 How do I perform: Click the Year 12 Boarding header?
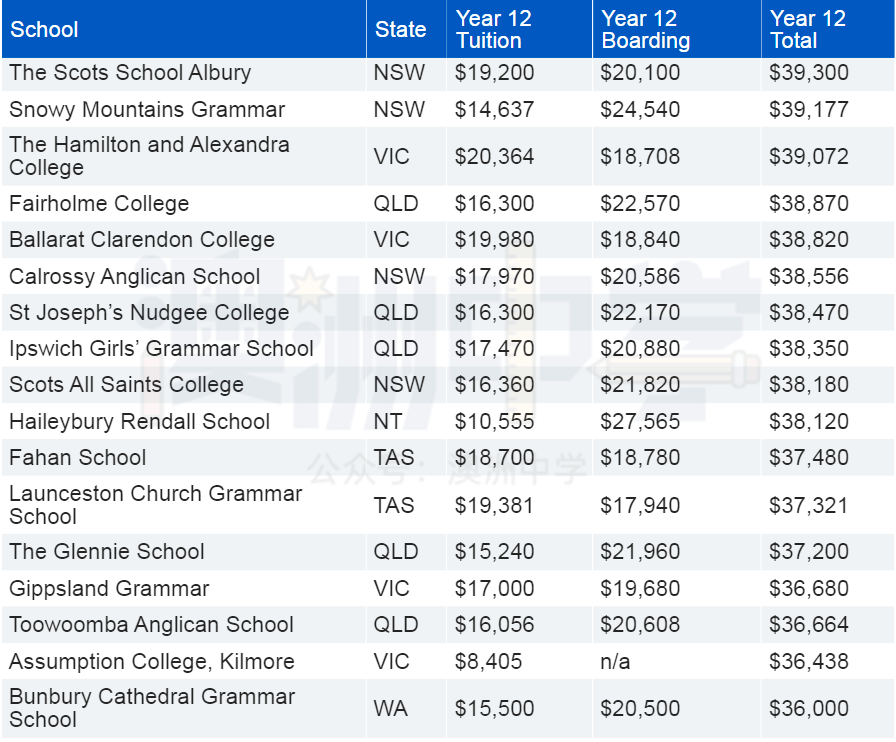point(645,30)
